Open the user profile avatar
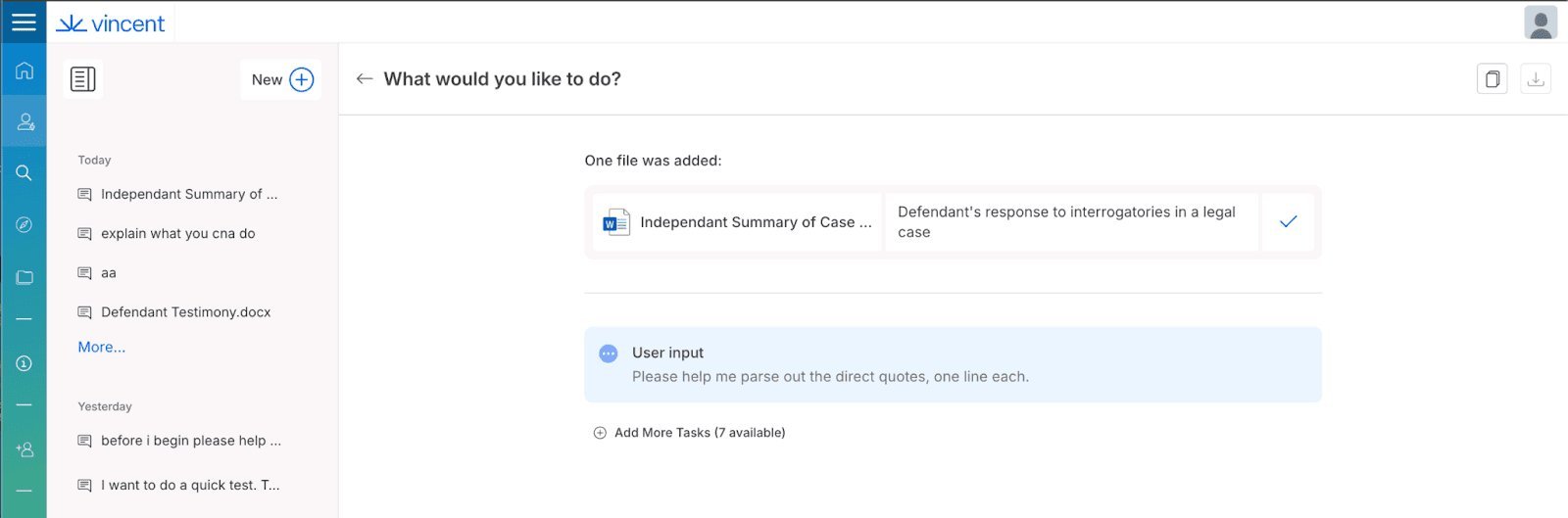The height and width of the screenshot is (518, 1568). point(1541,23)
